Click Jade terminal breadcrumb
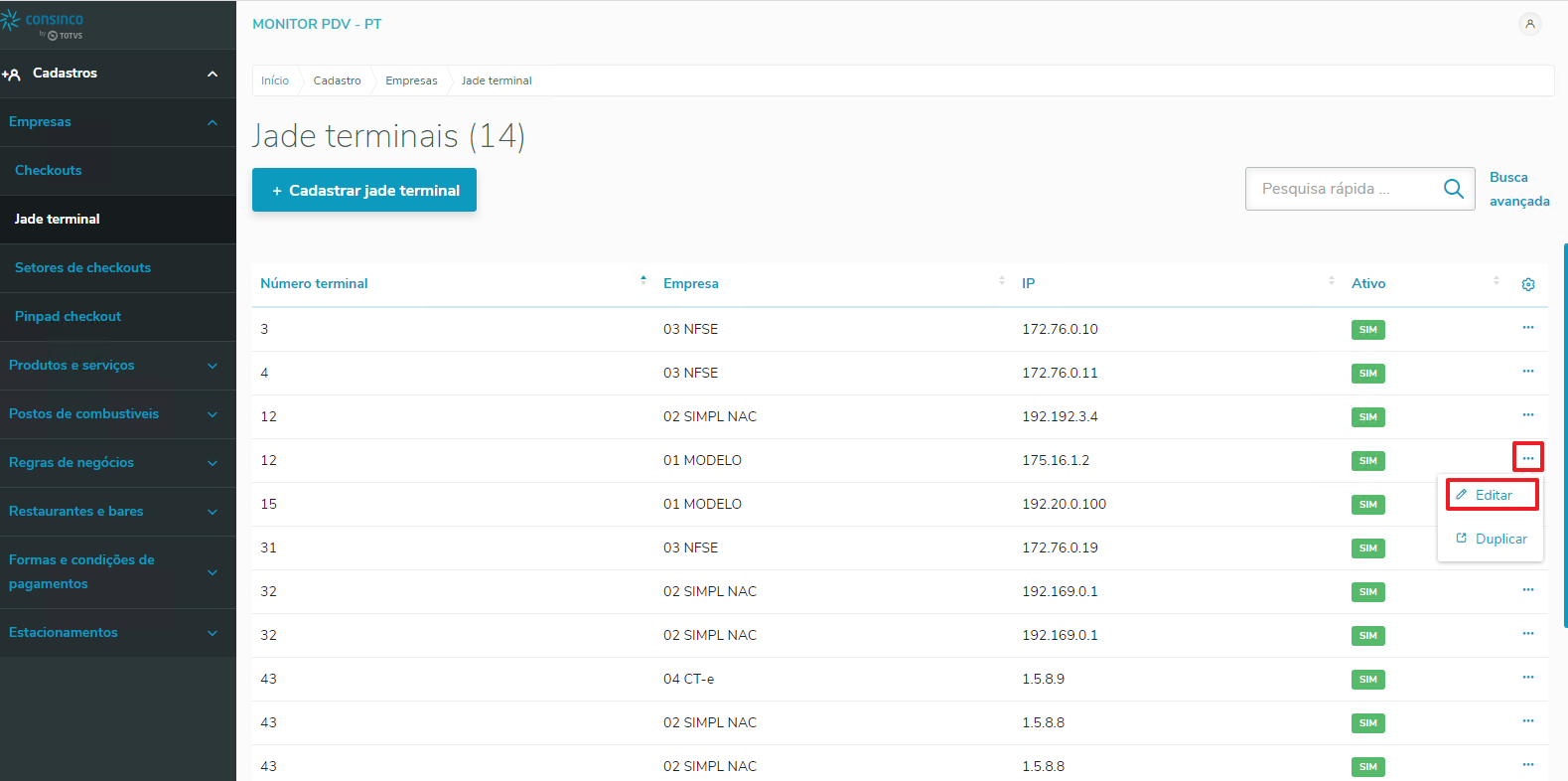Screen dimensions: 1568x781 497,80
